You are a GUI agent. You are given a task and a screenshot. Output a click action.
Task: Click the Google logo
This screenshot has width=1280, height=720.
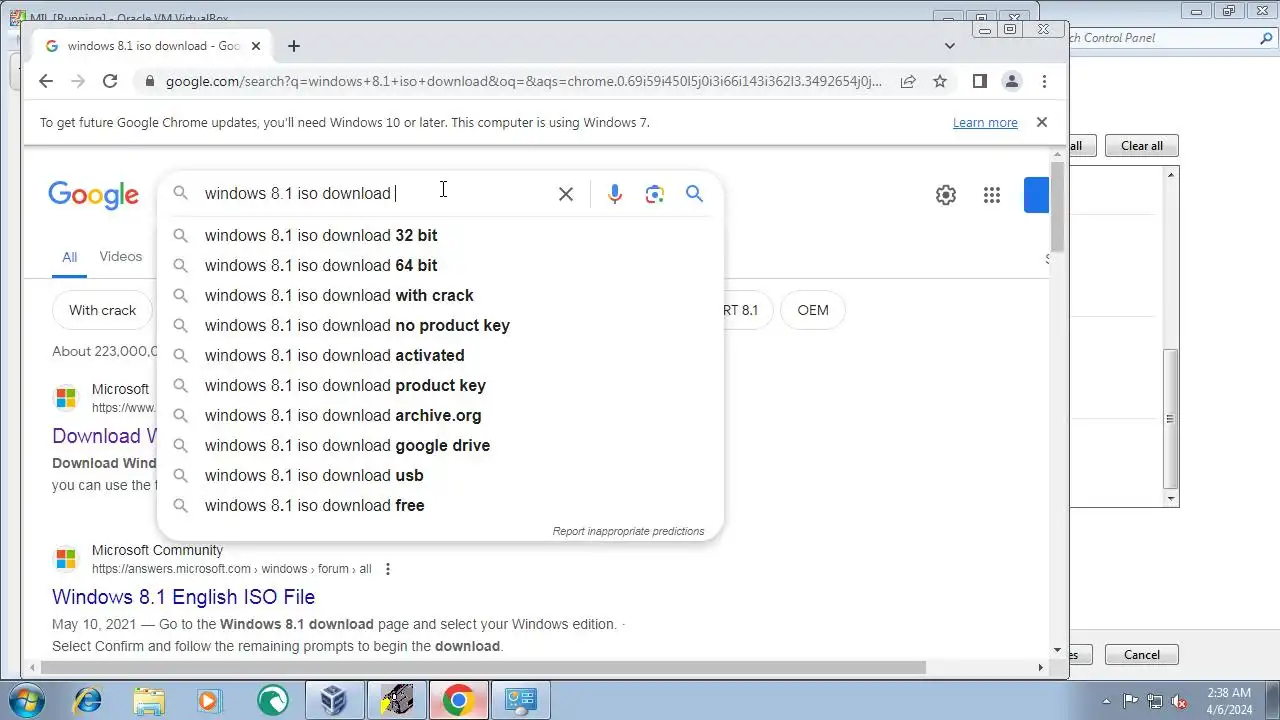point(93,195)
